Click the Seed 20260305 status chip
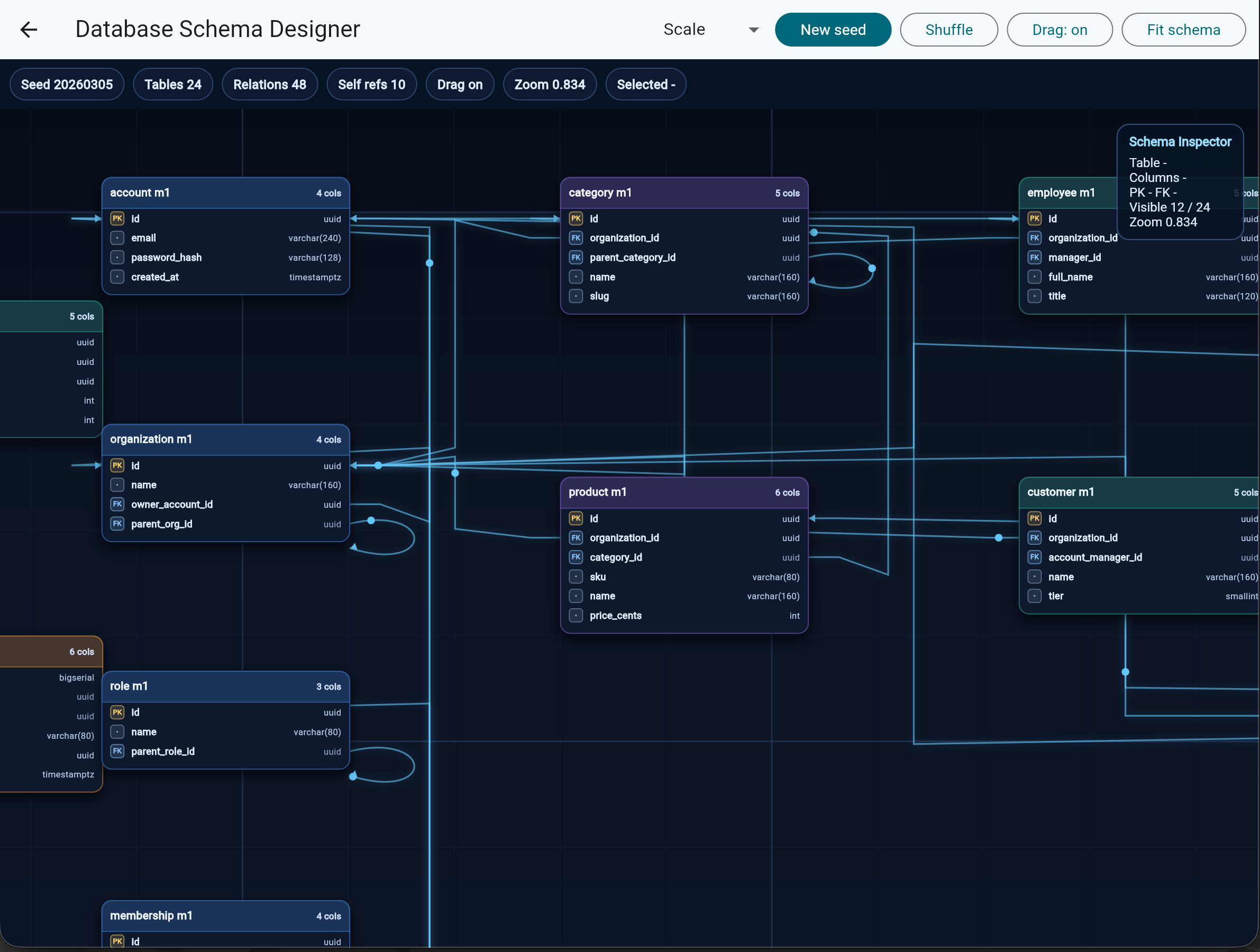Viewport: 1260px width, 952px height. 67,84
